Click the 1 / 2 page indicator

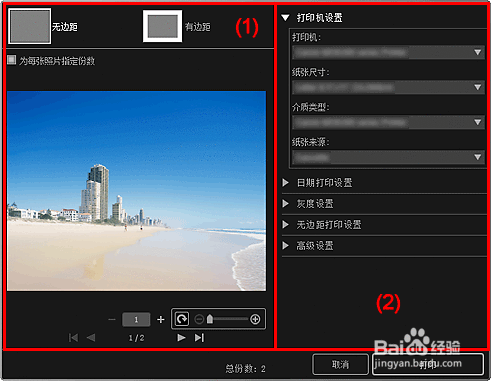[136, 338]
